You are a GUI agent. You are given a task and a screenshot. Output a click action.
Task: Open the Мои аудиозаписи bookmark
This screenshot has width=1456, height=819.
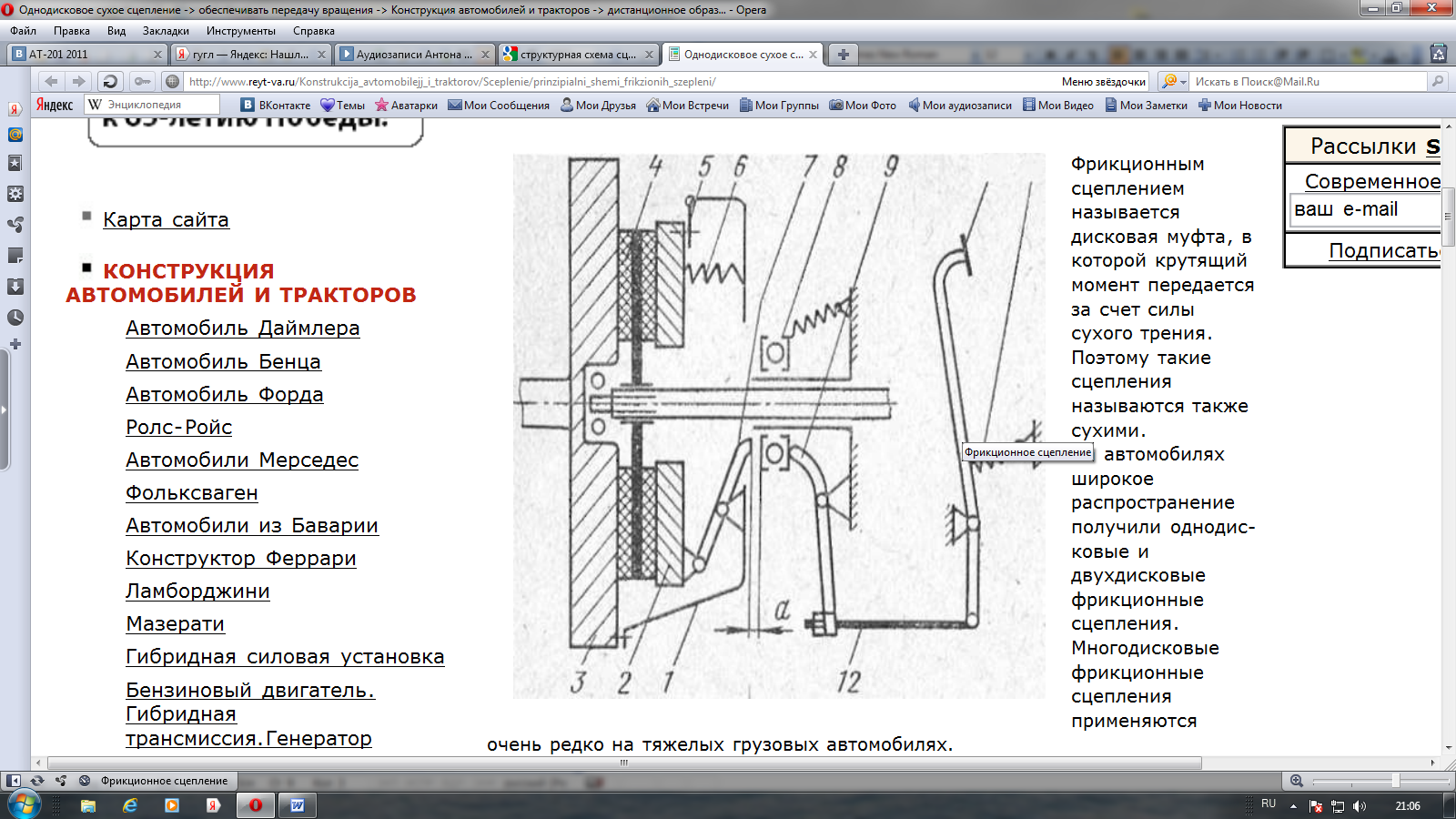pos(960,105)
